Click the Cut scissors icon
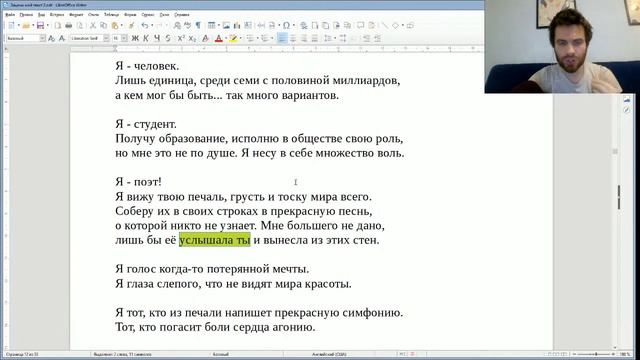This screenshot has width=640, height=360. [93, 25]
